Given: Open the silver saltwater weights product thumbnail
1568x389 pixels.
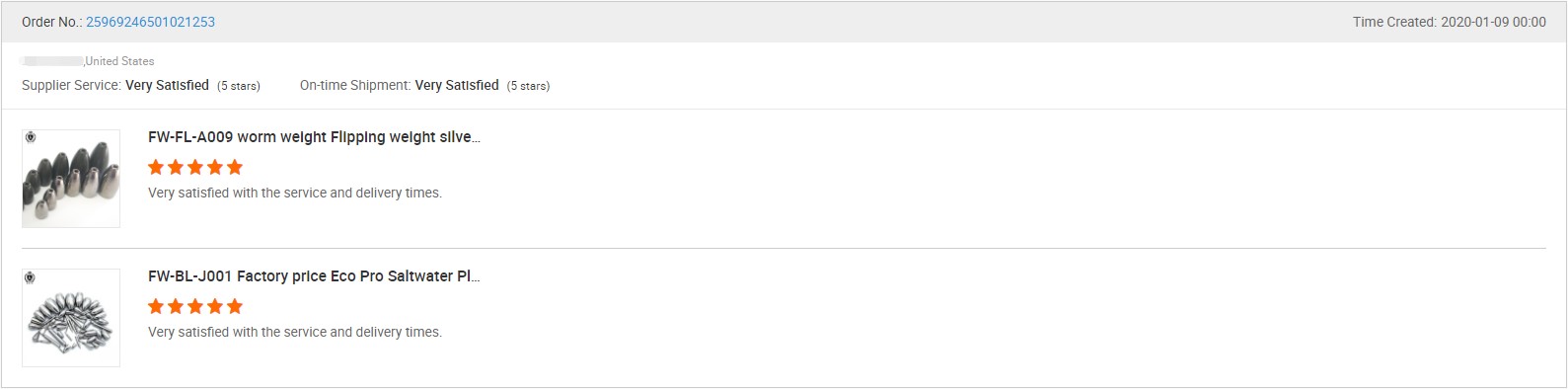Looking at the screenshot, I should coord(71,318).
